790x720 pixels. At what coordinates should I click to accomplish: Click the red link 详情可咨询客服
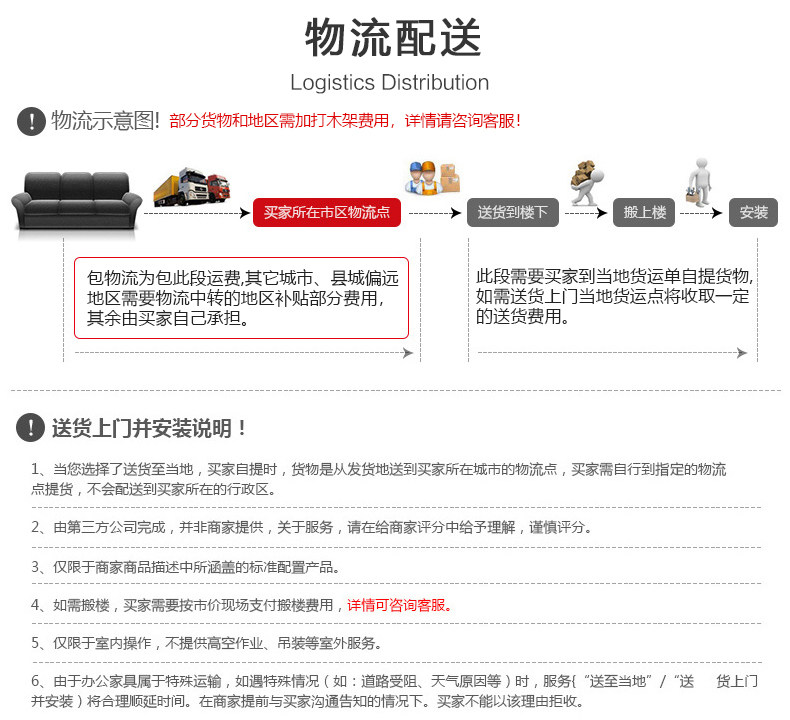pos(399,605)
